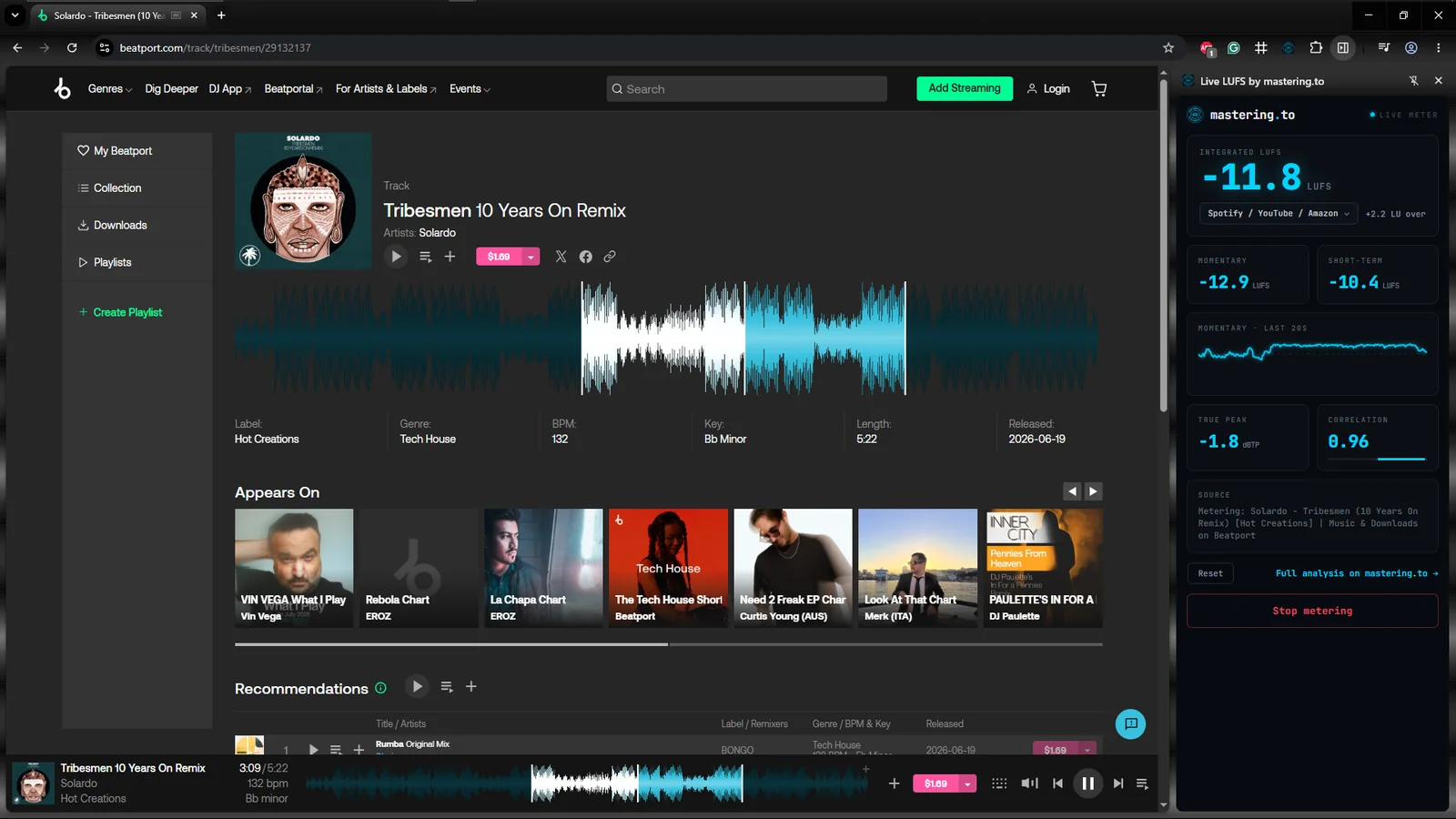Screen dimensions: 1456x819
Task: Open the Chrome profile avatar
Action: pos(1411,48)
